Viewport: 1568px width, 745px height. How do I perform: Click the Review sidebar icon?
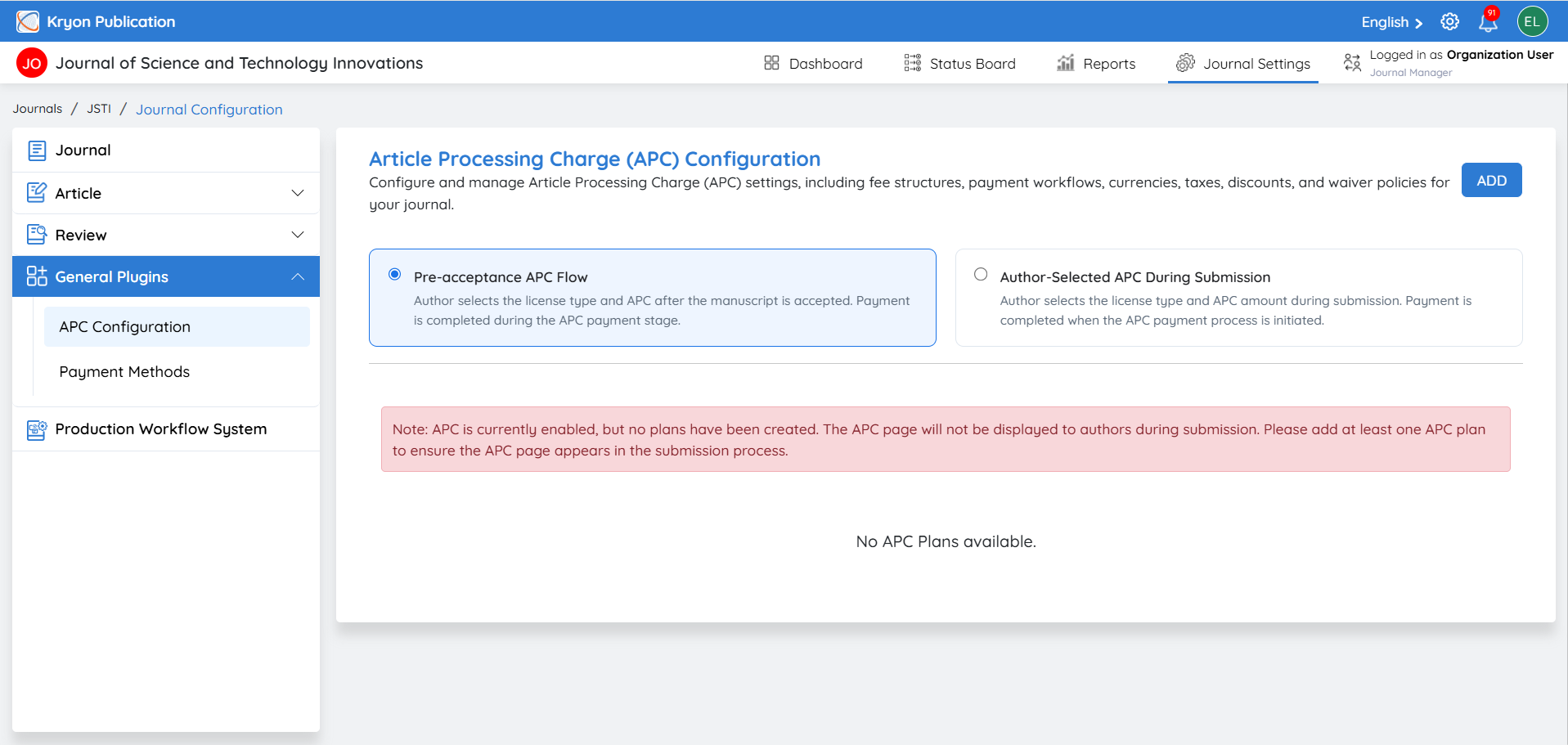37,235
